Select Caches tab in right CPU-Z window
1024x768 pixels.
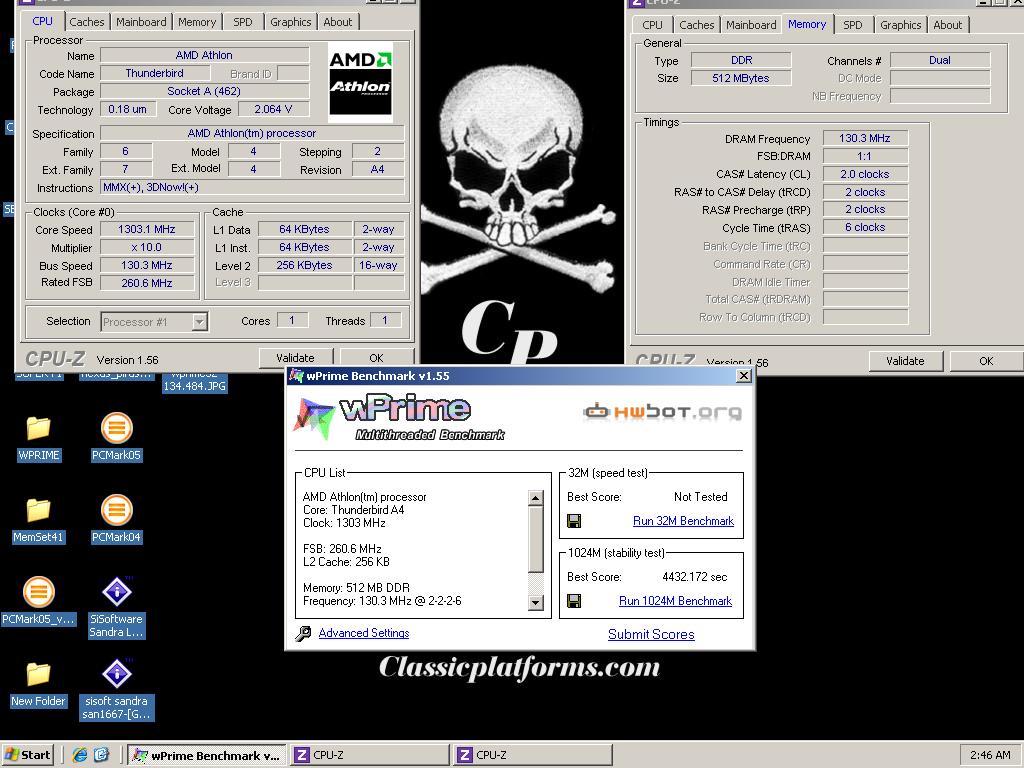click(697, 25)
